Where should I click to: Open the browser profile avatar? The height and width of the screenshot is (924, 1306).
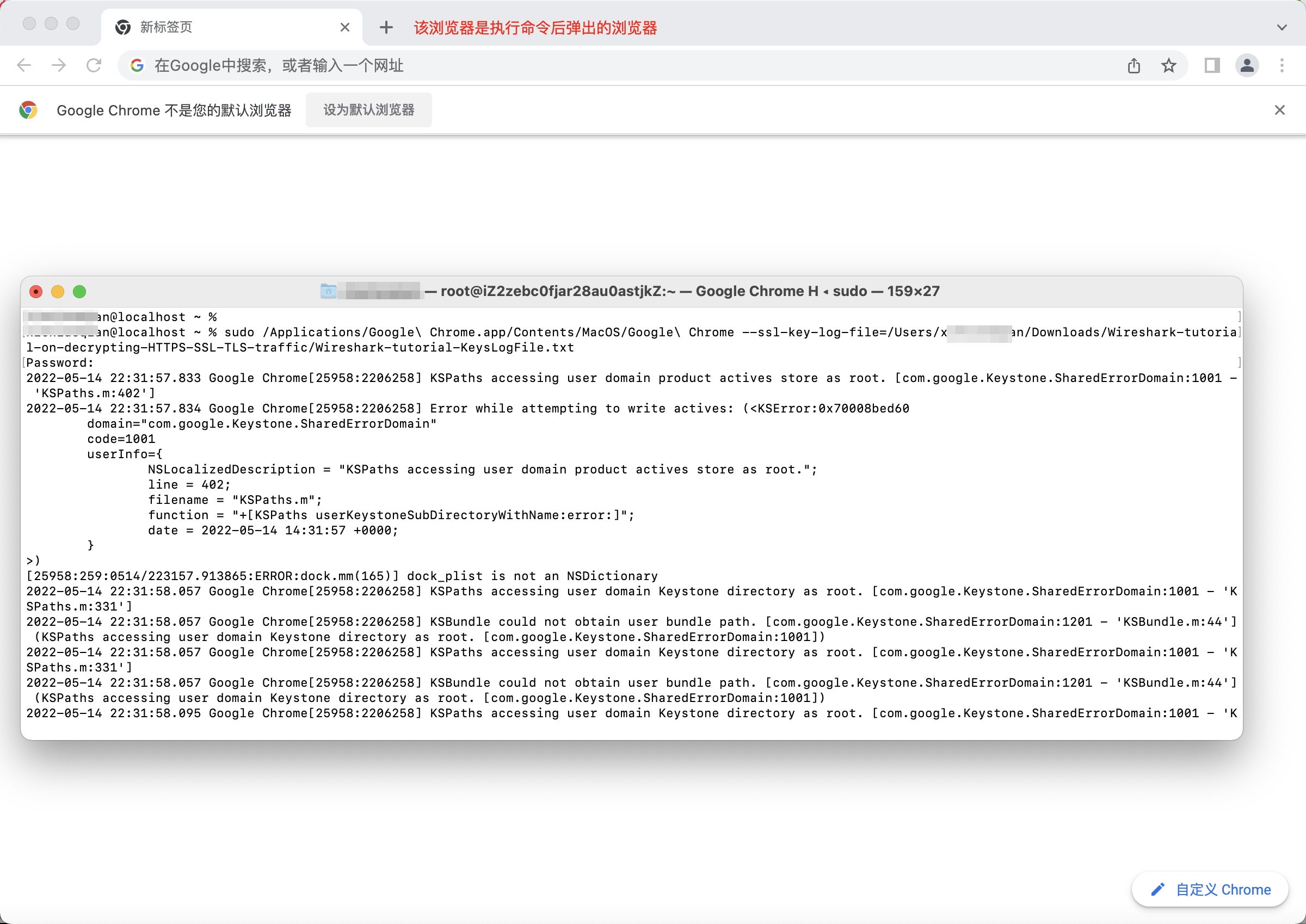click(1246, 65)
